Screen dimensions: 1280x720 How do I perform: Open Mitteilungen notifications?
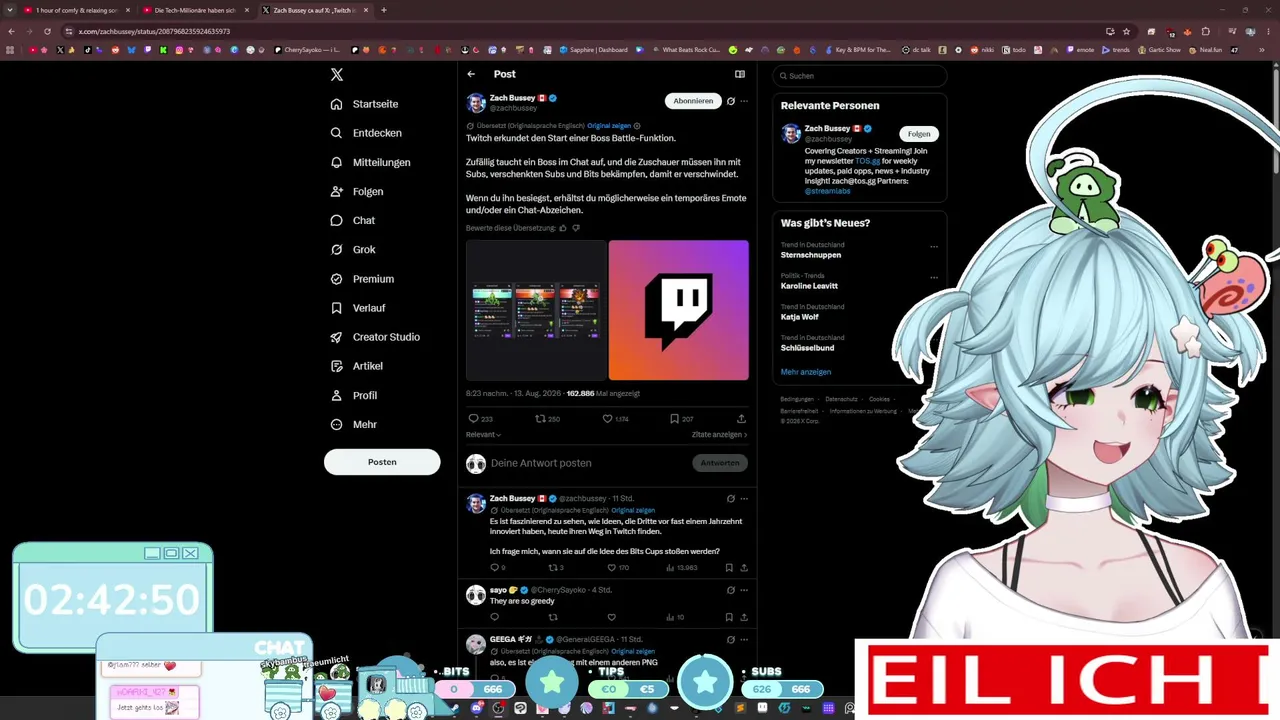370,162
